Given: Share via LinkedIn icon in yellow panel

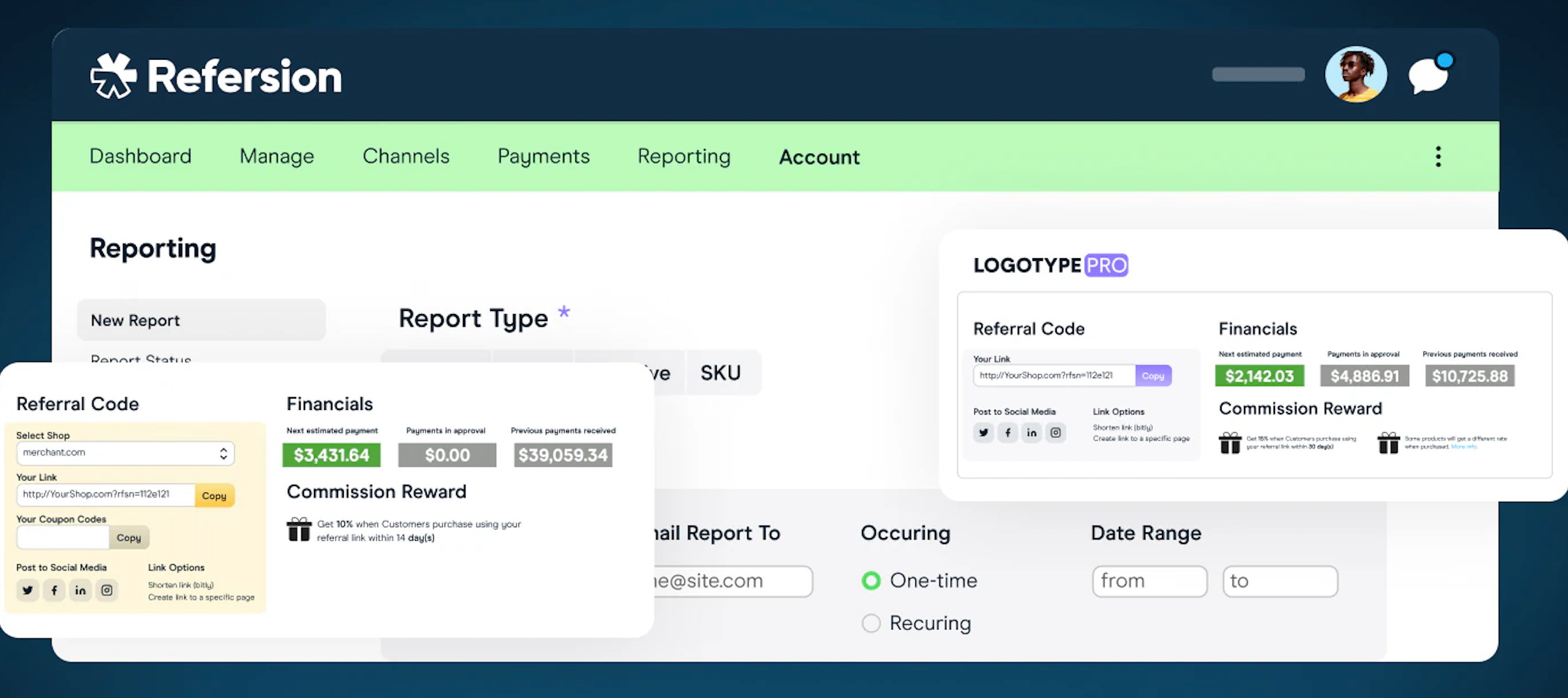Looking at the screenshot, I should tap(81, 590).
